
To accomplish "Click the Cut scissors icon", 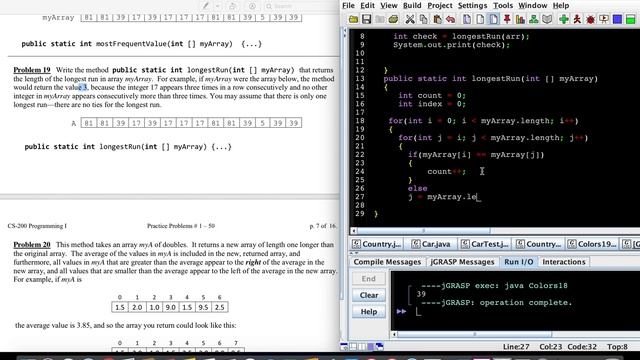I will (x=410, y=19).
